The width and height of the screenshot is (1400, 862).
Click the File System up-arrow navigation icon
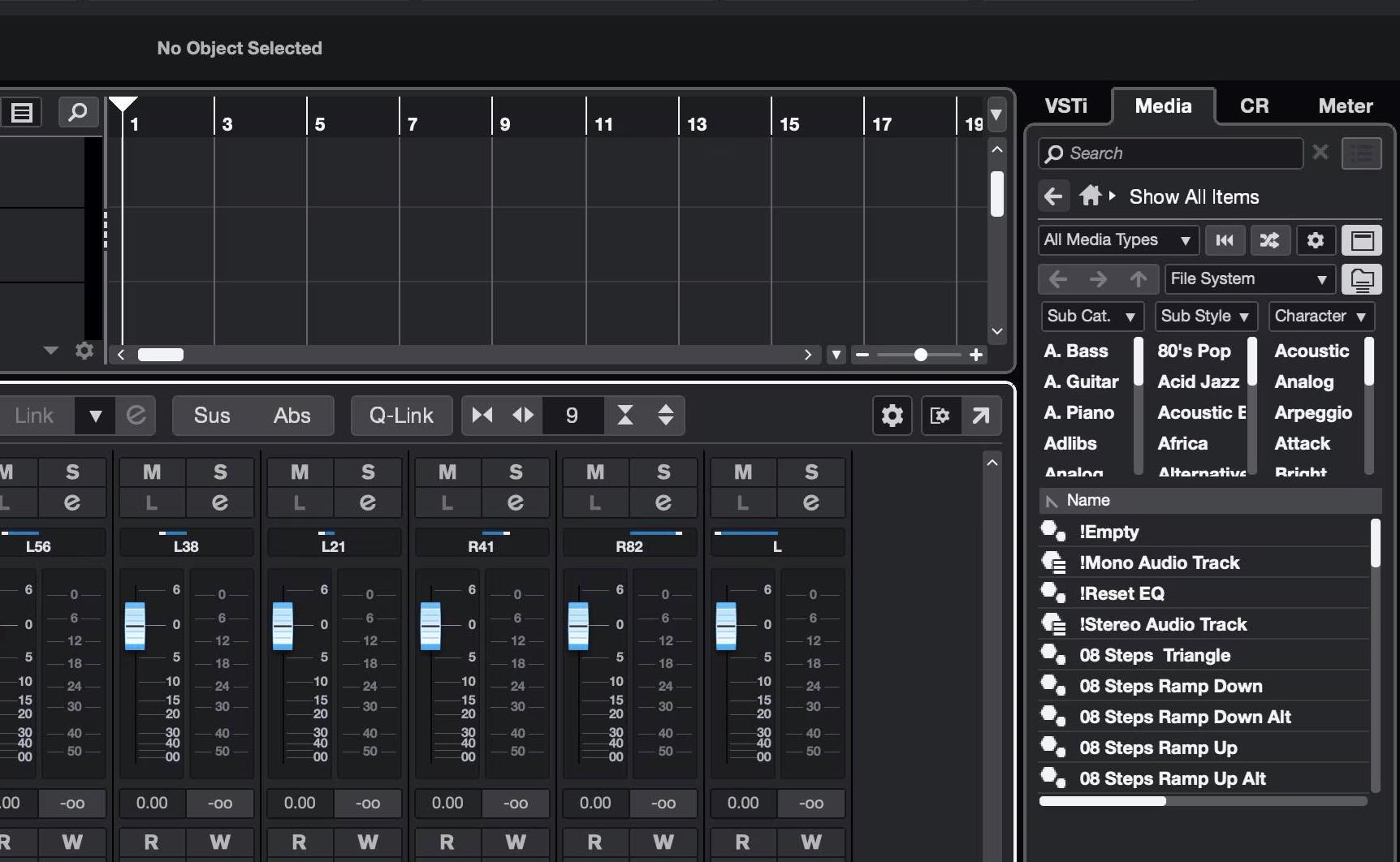(1139, 279)
